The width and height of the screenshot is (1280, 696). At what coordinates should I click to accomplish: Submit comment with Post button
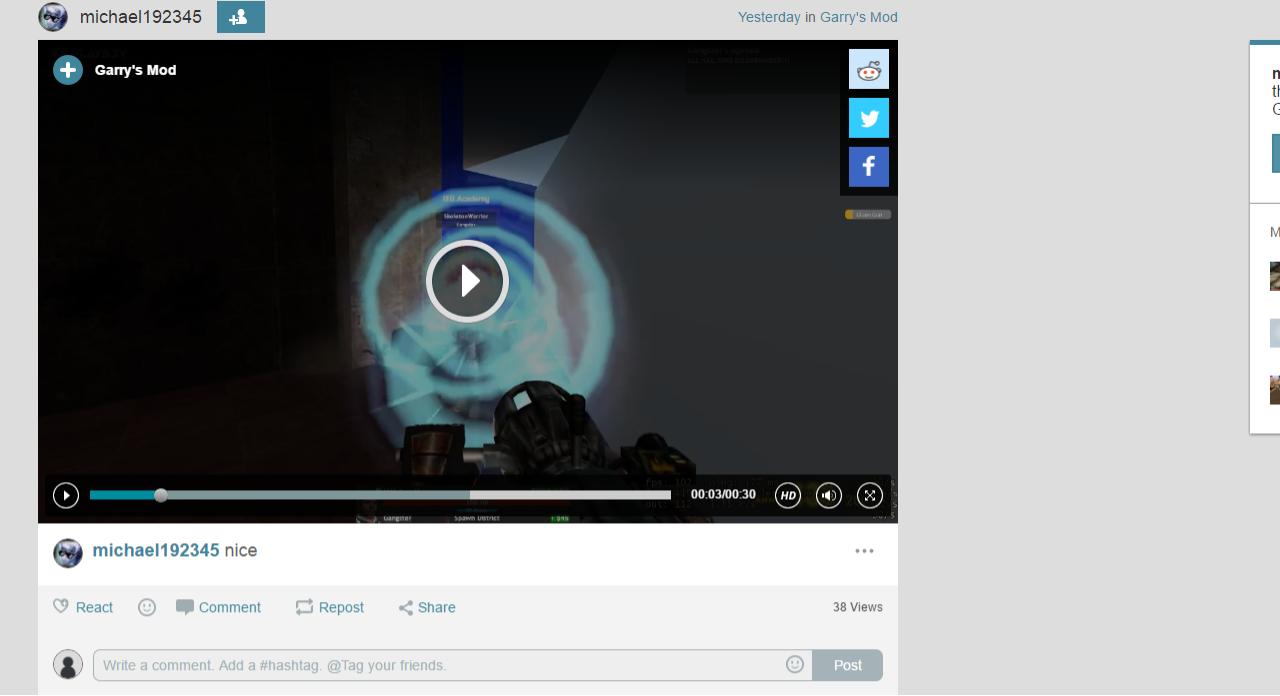click(x=848, y=665)
